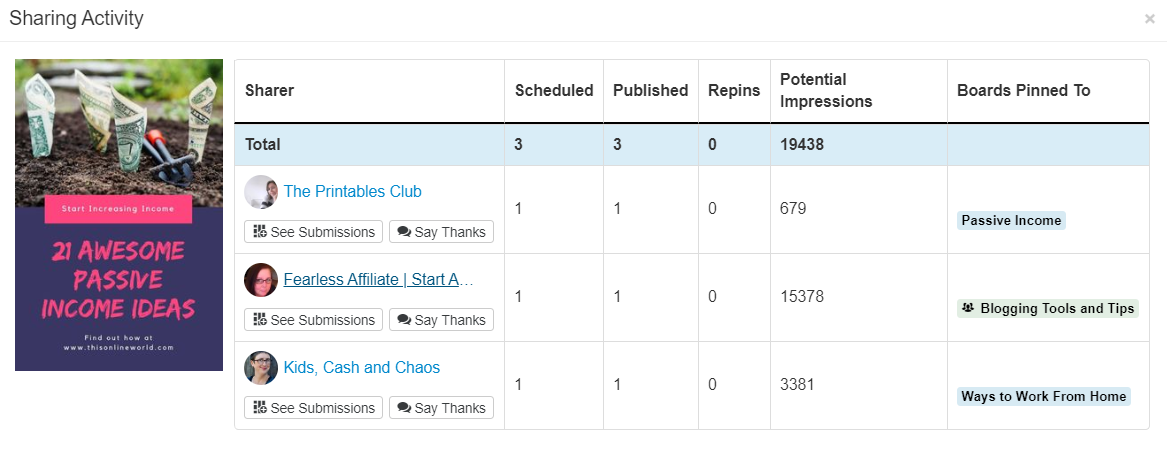Click Fearless Affiliate profile avatar
Screen dimensions: 1167x465
pos(261,280)
